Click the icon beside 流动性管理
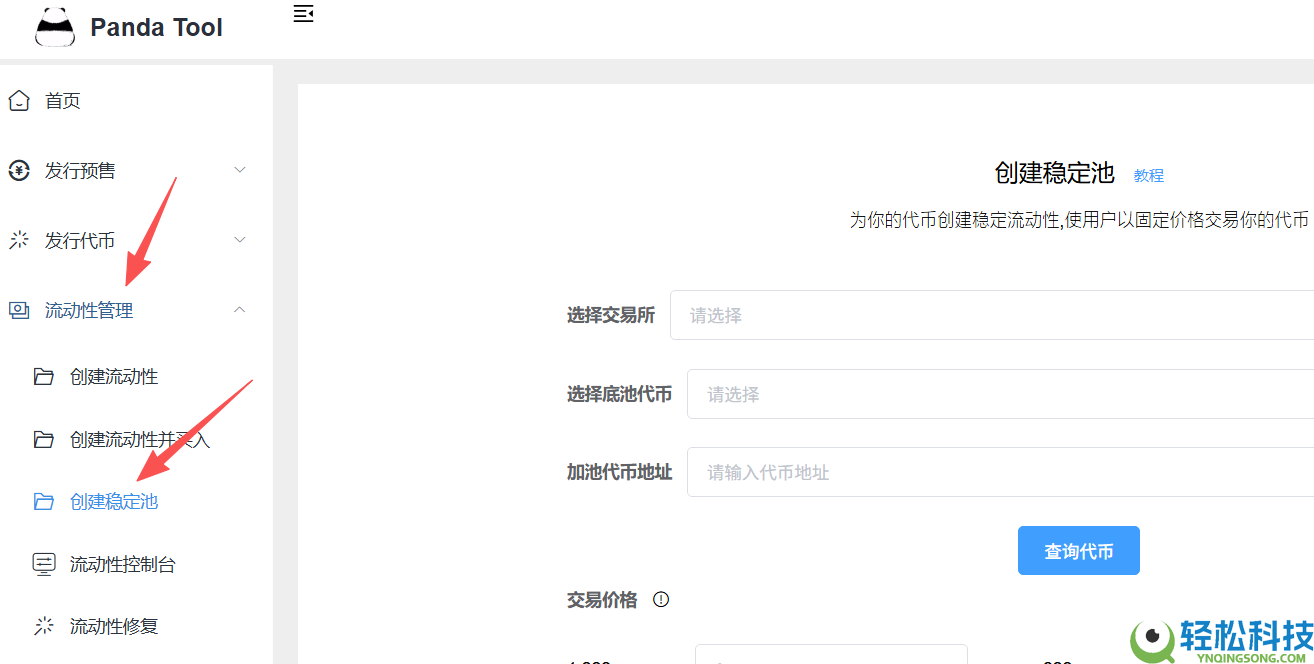The height and width of the screenshot is (664, 1314). pyautogui.click(x=19, y=311)
